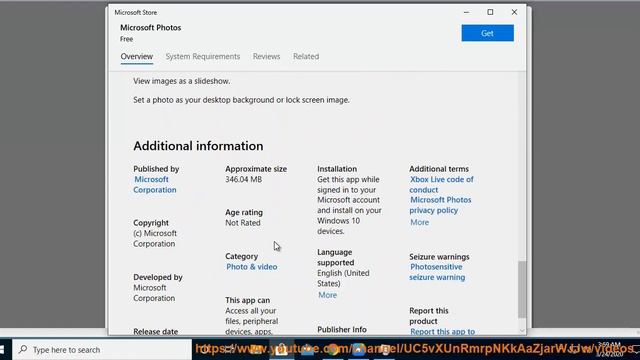Click the 'View images as a slideshow.' line
The height and width of the screenshot is (360, 640).
182,81
